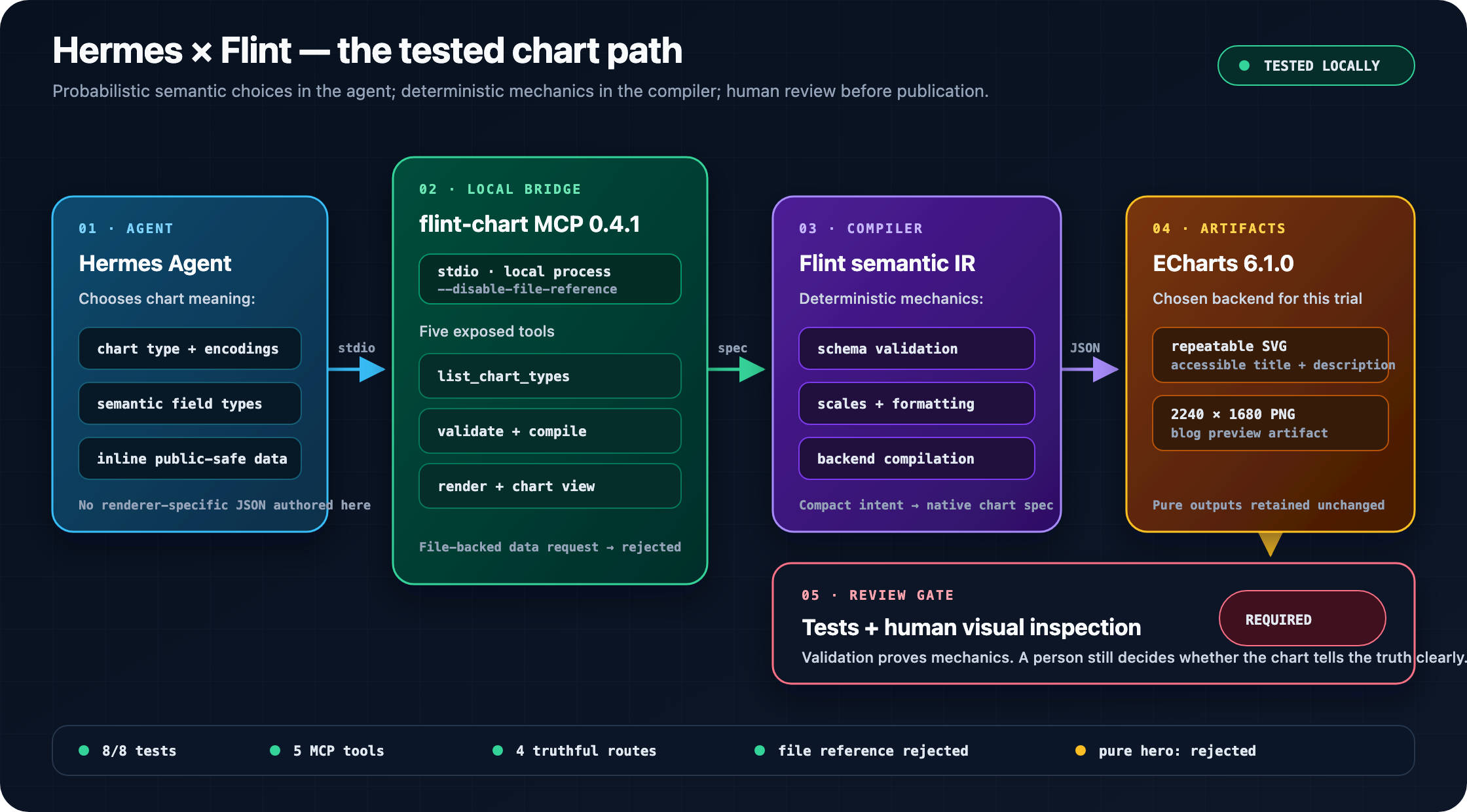Click the '4 truthful routes' status text
Screen dimensions: 1467x812
[586, 751]
